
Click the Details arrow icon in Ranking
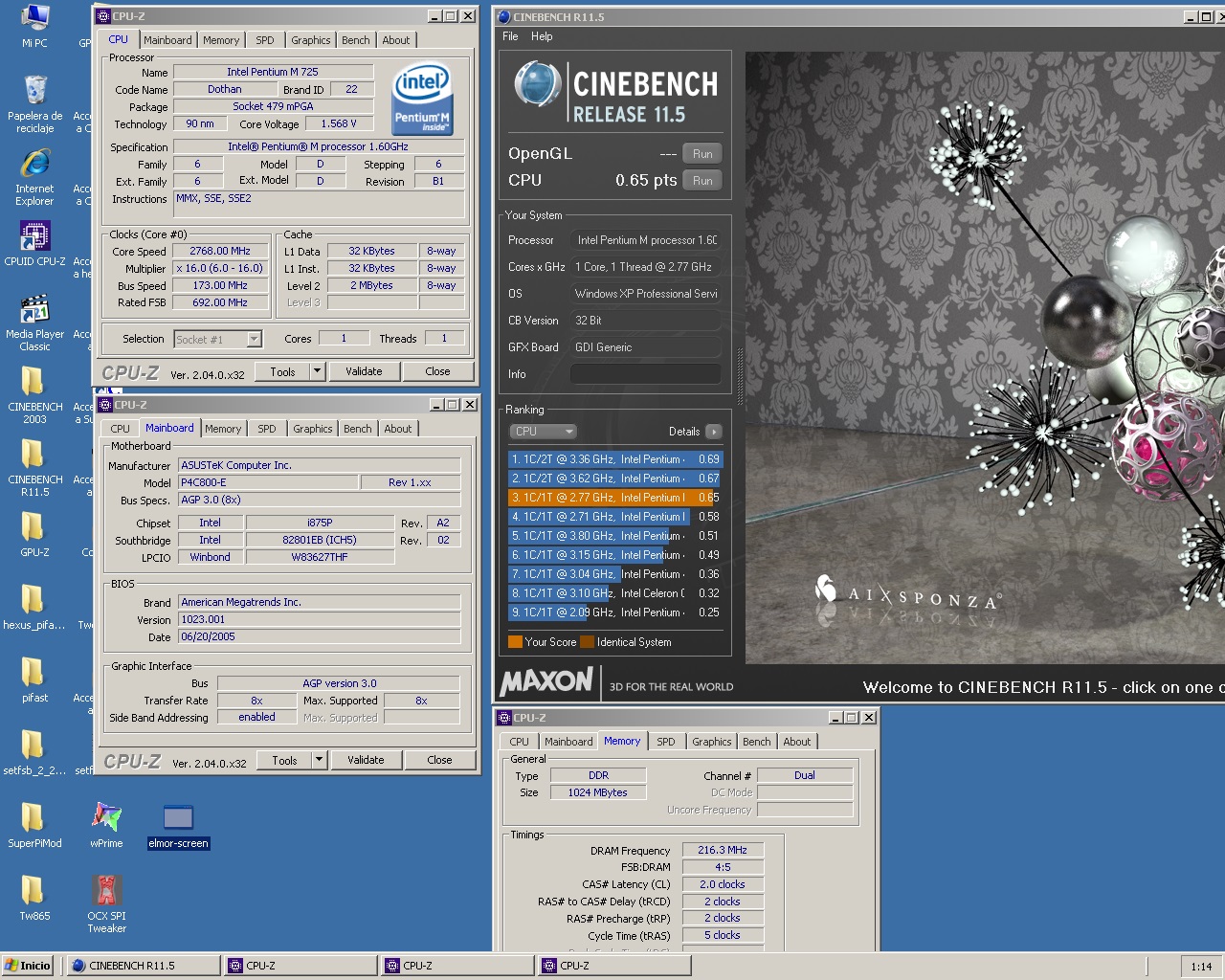713,432
